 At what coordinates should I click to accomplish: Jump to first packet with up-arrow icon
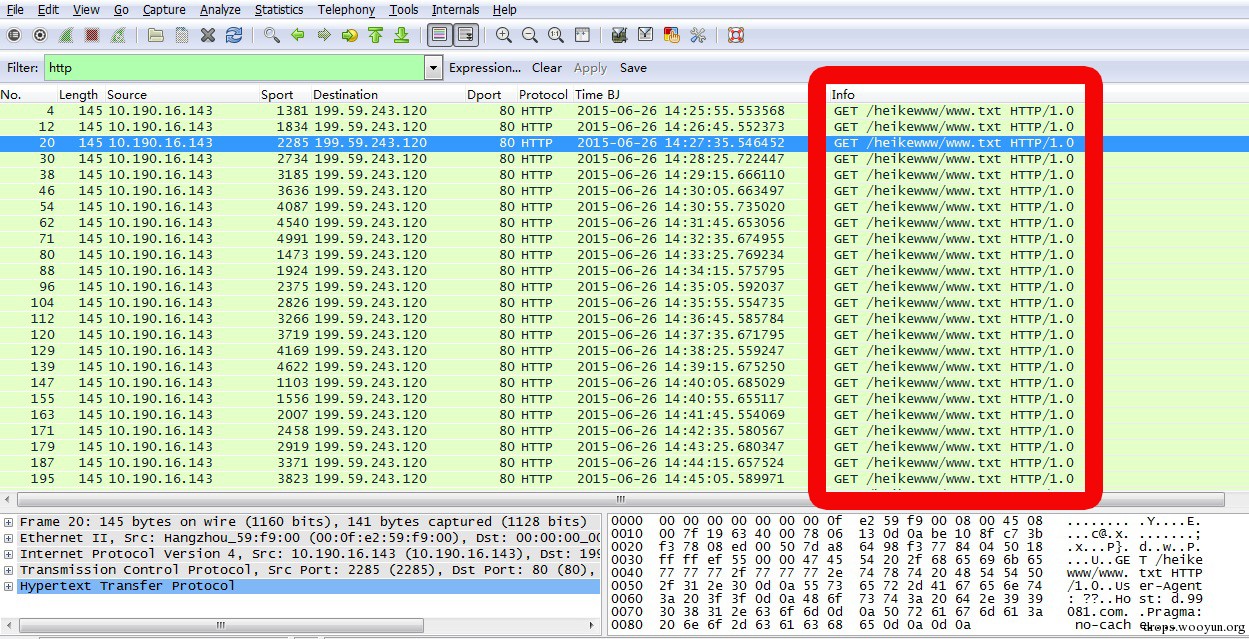tap(375, 35)
